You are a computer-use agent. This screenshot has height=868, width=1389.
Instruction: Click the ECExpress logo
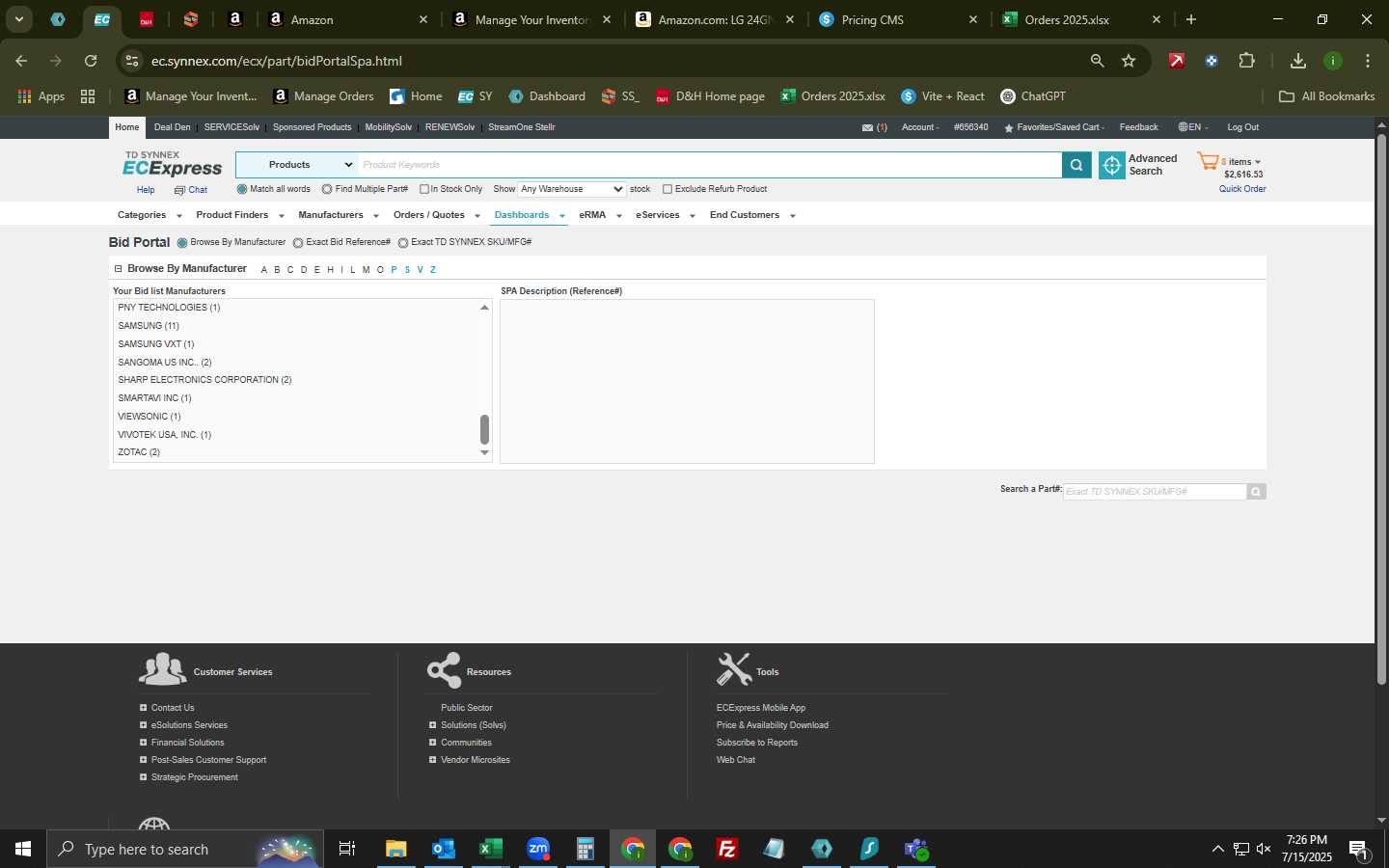[x=172, y=165]
